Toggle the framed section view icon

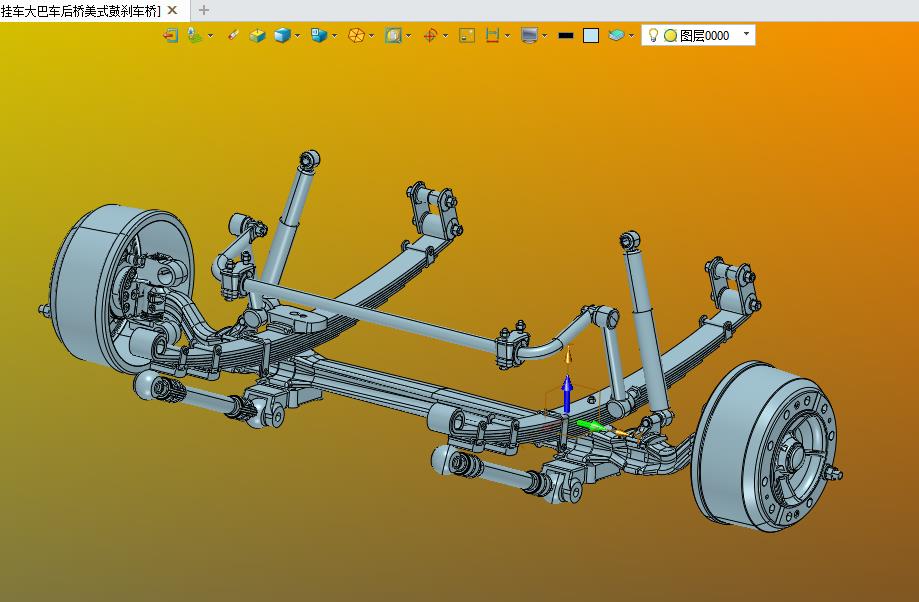pos(393,36)
